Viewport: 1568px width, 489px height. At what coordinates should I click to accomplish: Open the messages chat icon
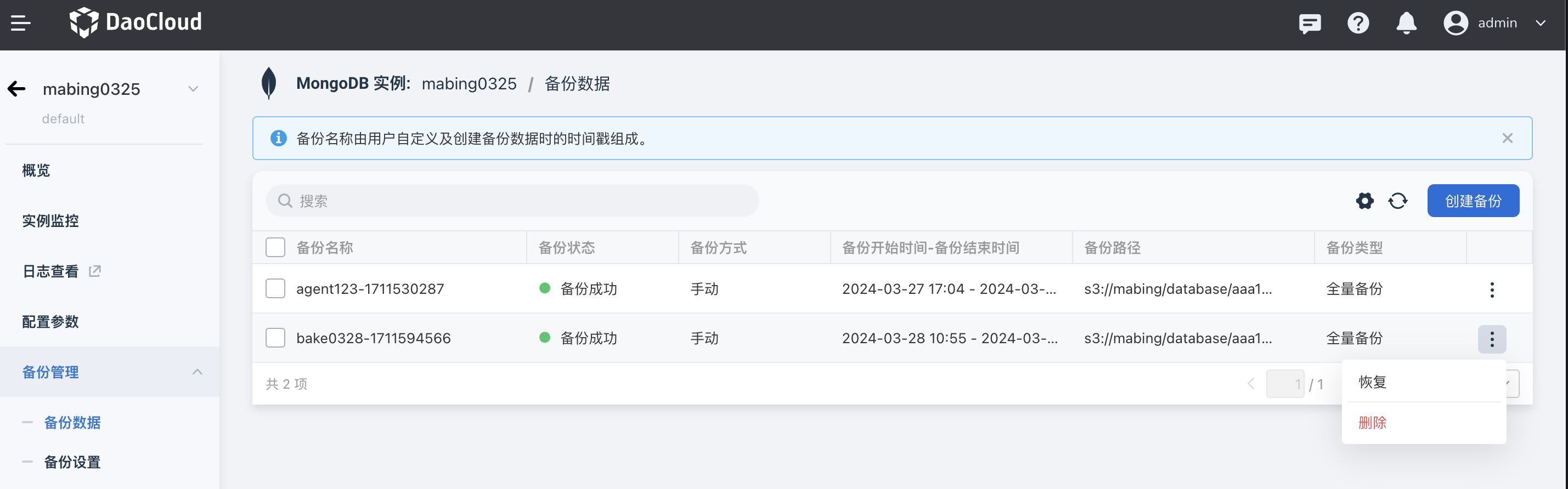point(1309,23)
